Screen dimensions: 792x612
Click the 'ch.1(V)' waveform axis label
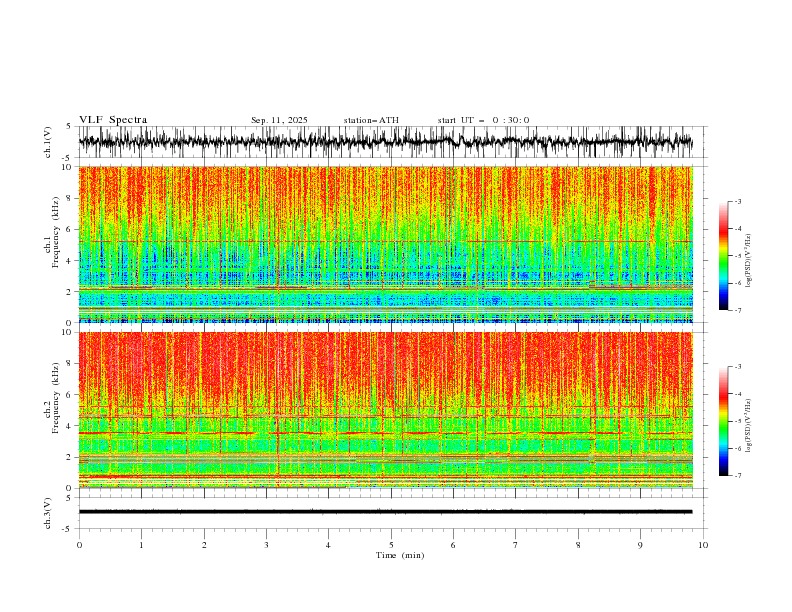(x=48, y=142)
